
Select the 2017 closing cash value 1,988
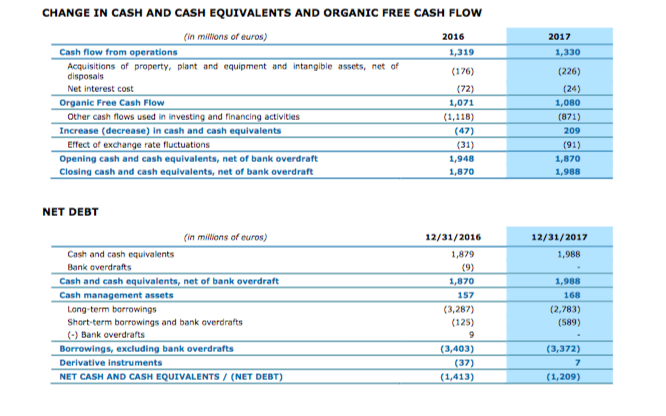pos(567,172)
